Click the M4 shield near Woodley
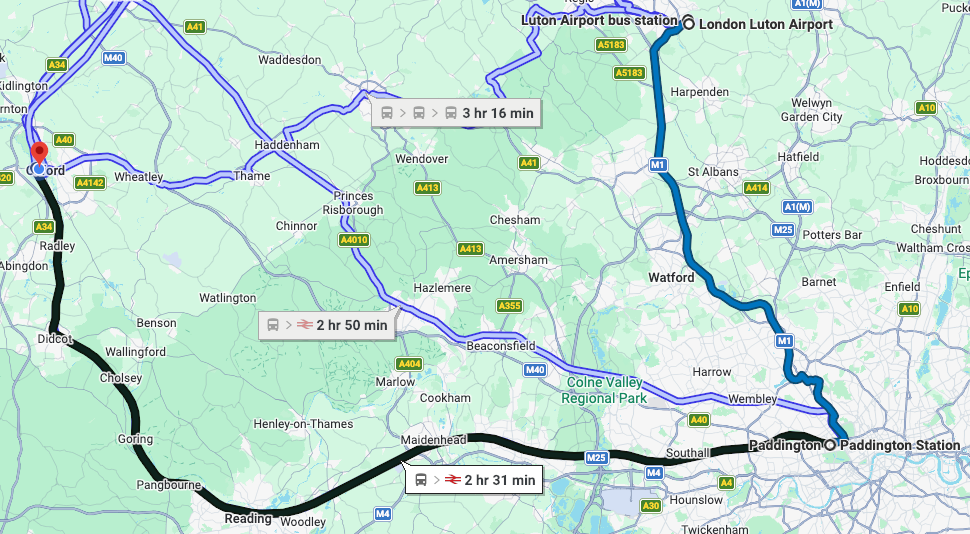This screenshot has height=534, width=970. pyautogui.click(x=382, y=513)
